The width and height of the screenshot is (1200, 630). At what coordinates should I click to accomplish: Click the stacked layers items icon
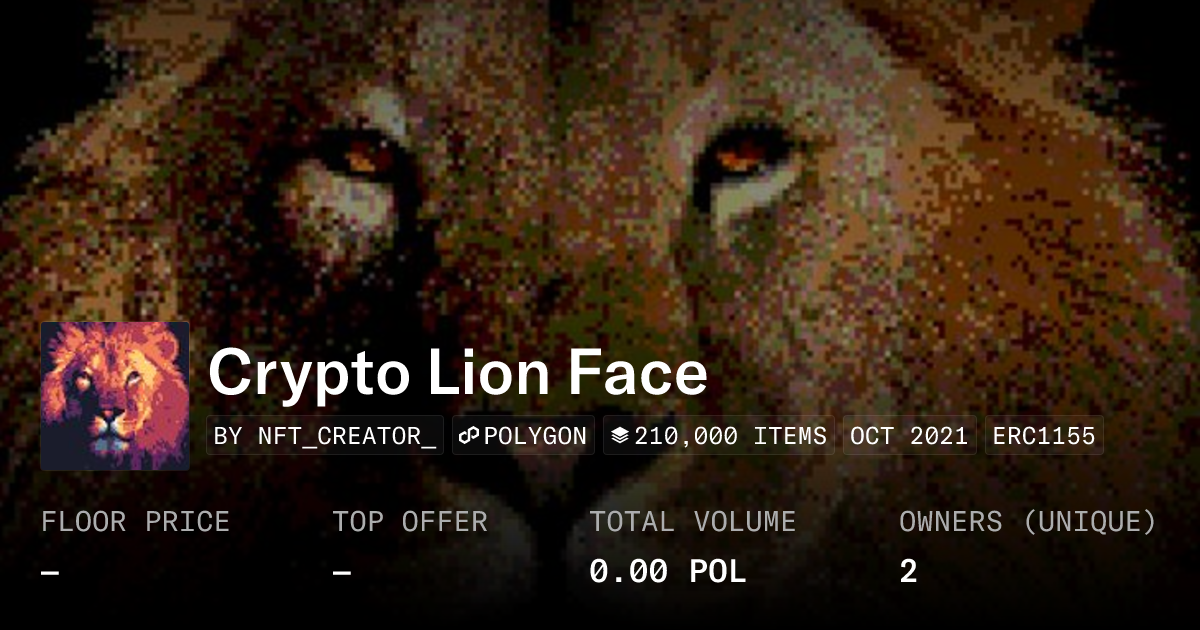click(x=620, y=436)
